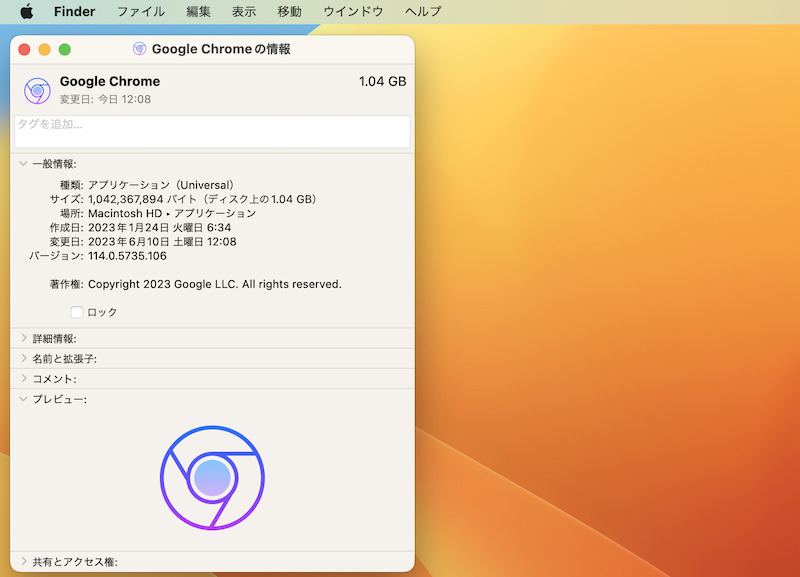Open the ウインドウ menu

coord(353,12)
